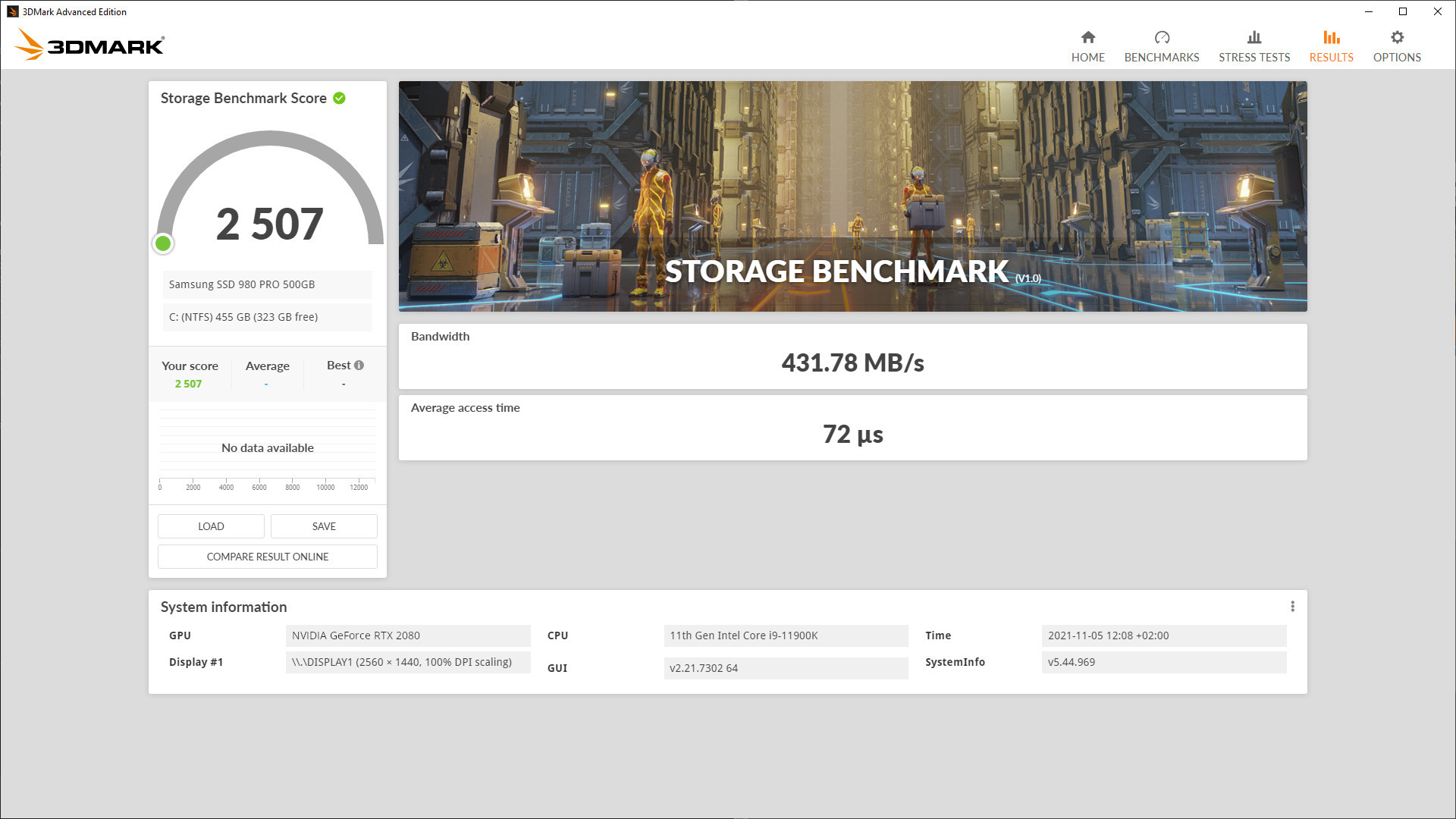Save the benchmark result

point(323,526)
